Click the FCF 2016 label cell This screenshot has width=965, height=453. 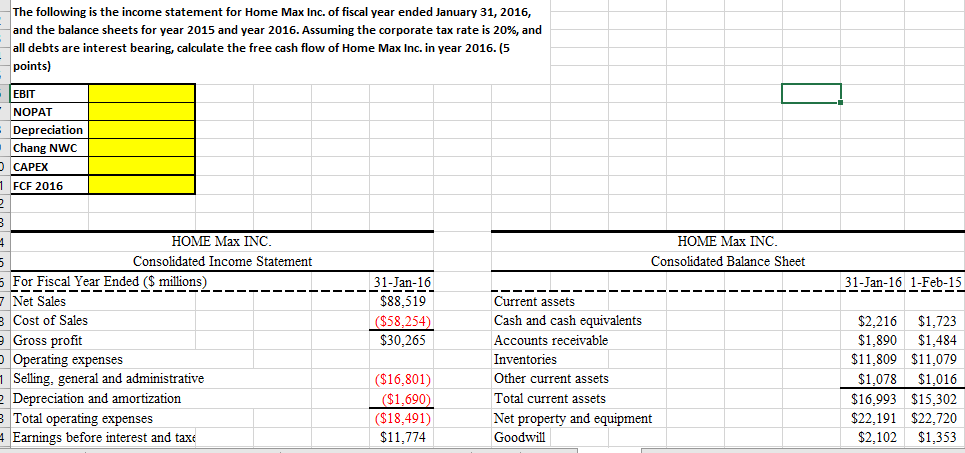[49, 185]
